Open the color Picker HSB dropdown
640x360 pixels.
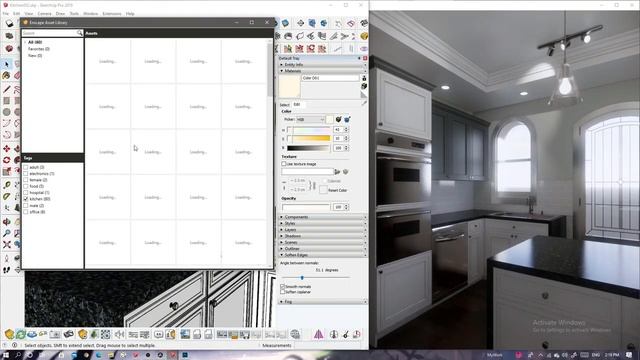310,120
